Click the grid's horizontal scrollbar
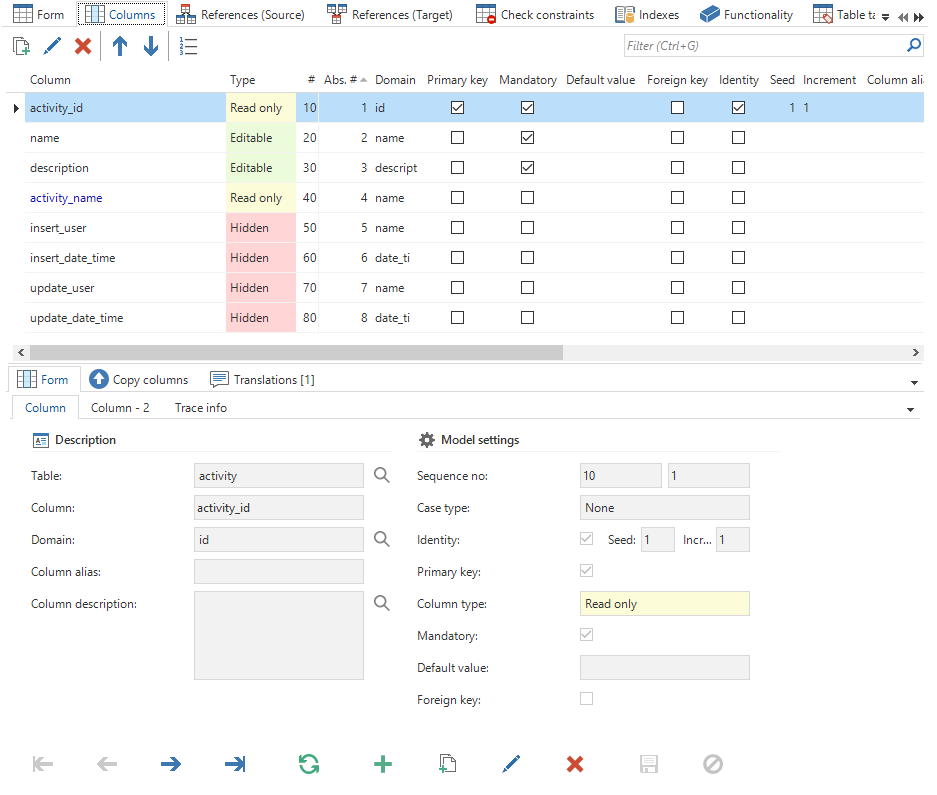Viewport: 937px width, 795px height. pos(296,352)
